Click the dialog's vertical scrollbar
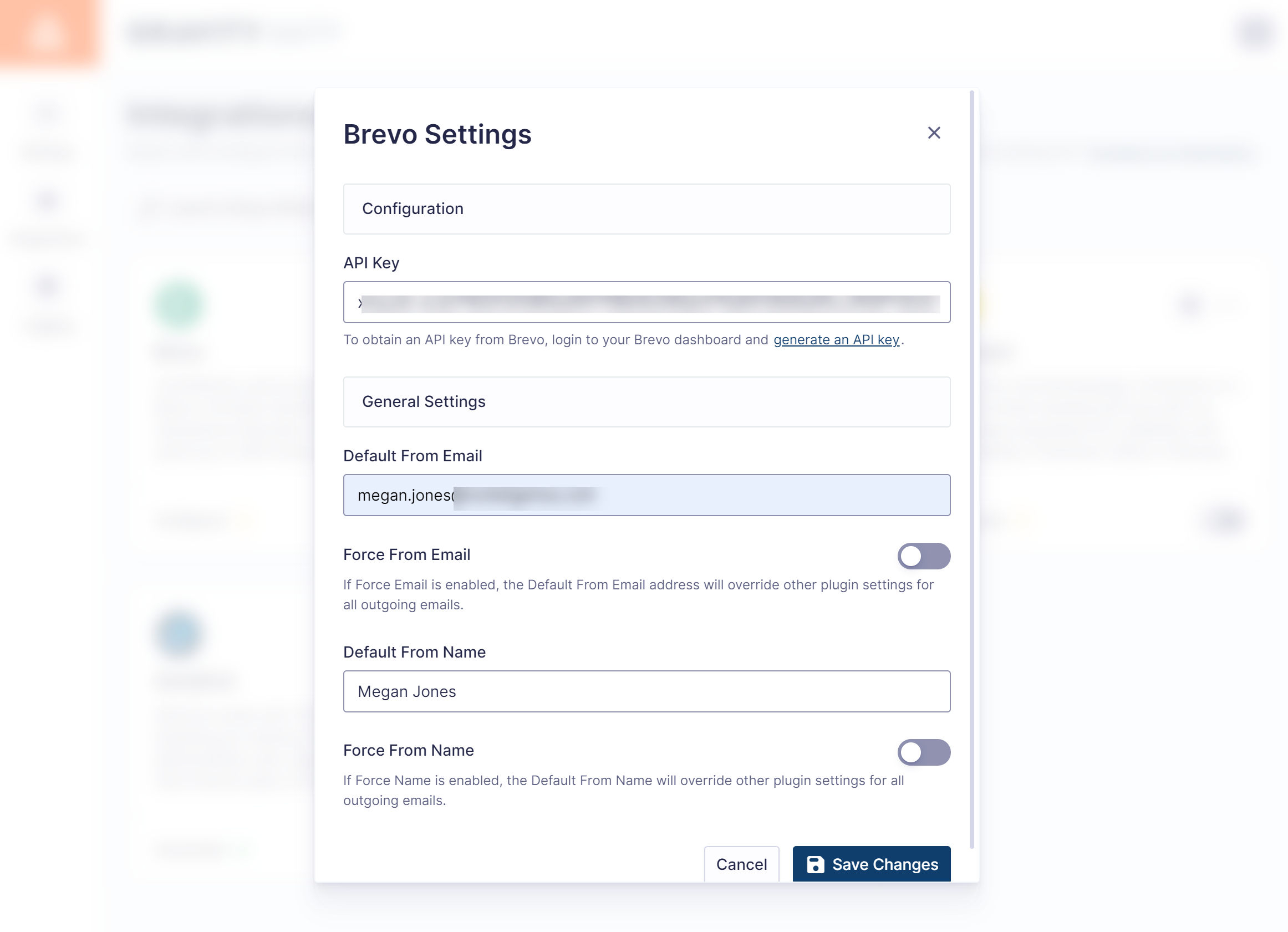1288x932 pixels. tap(971, 469)
